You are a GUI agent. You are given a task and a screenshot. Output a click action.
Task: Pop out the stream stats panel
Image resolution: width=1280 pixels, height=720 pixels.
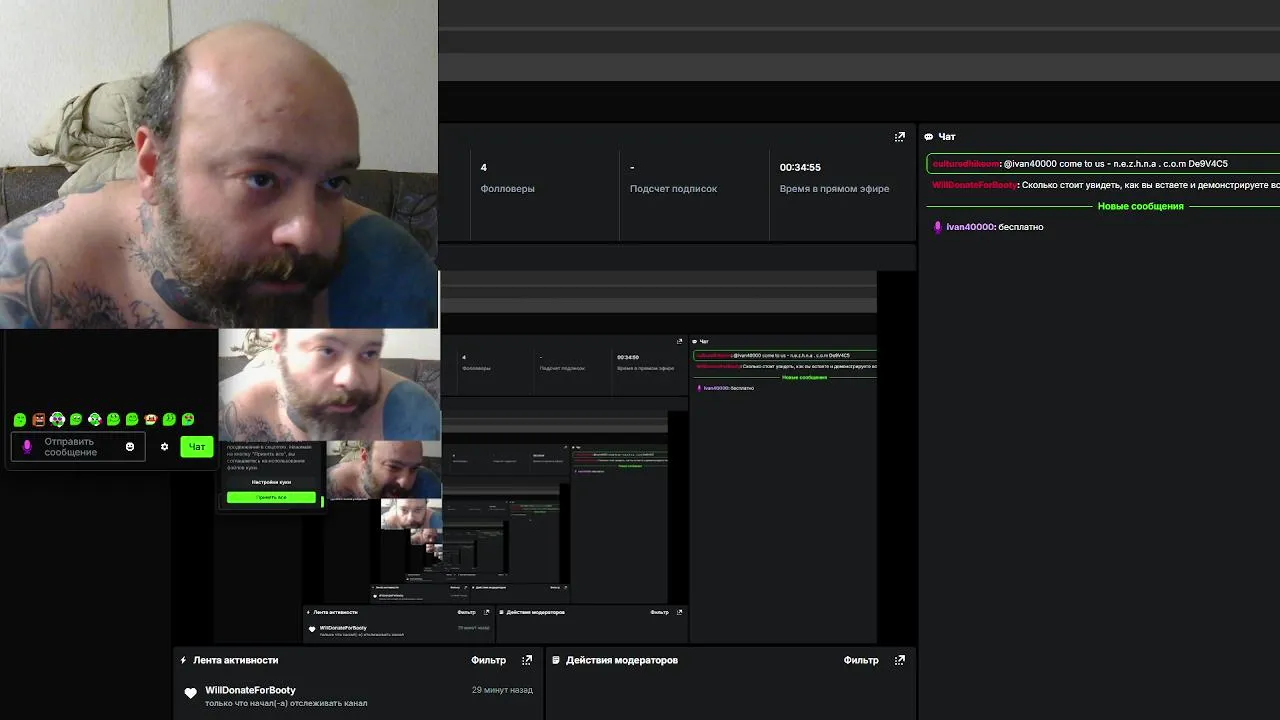click(x=899, y=137)
